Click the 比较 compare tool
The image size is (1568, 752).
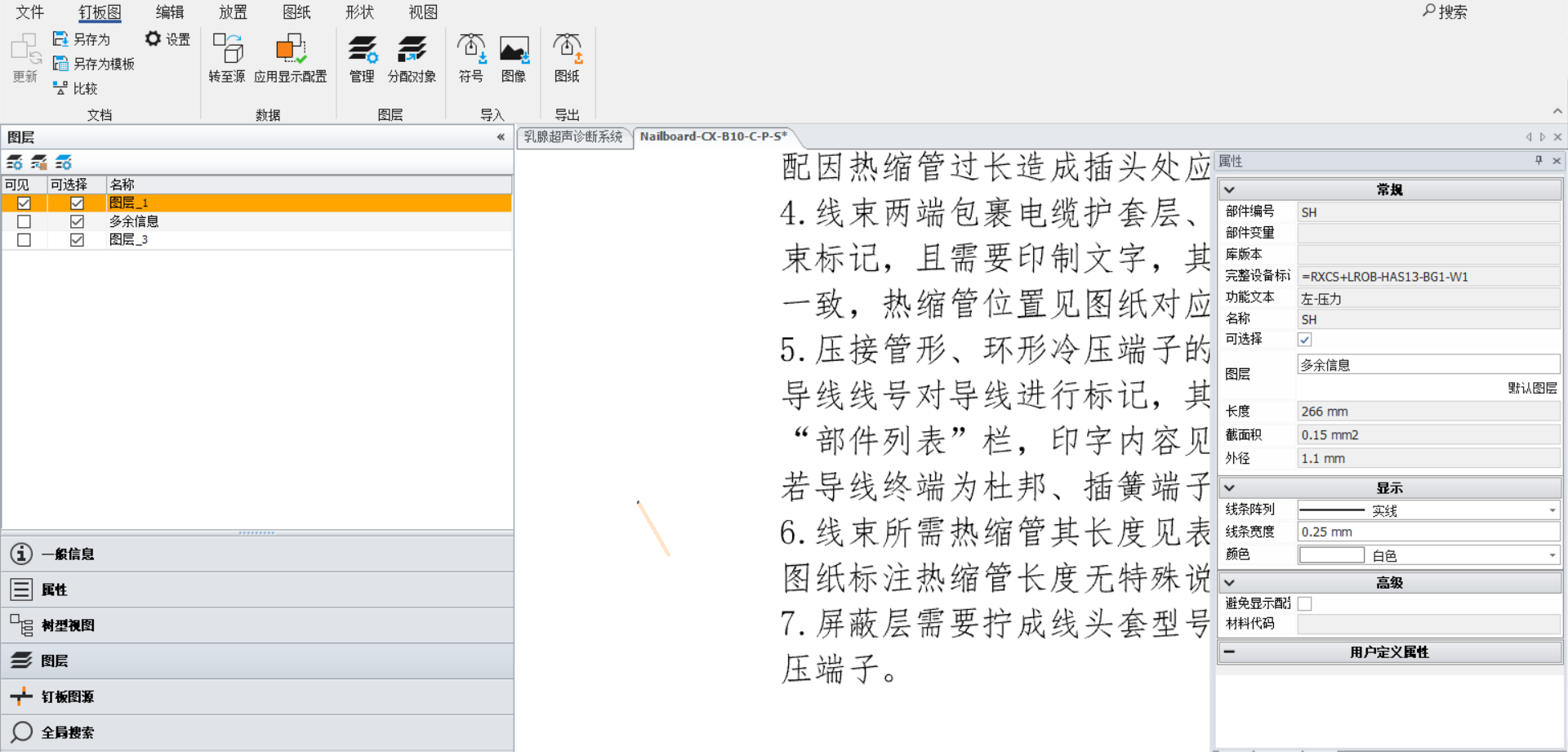tap(75, 88)
